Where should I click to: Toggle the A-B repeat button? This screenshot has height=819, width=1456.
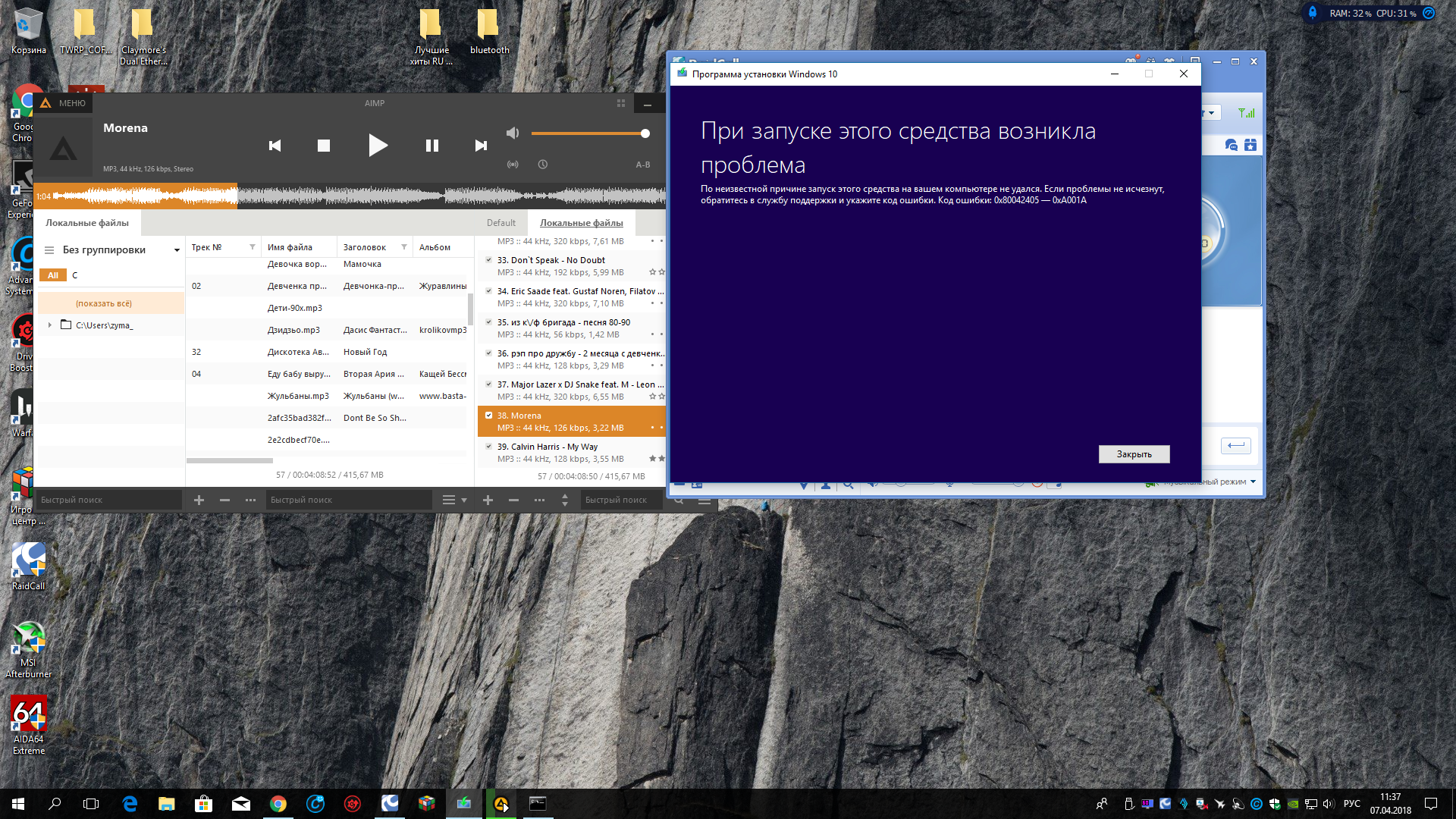[x=643, y=164]
